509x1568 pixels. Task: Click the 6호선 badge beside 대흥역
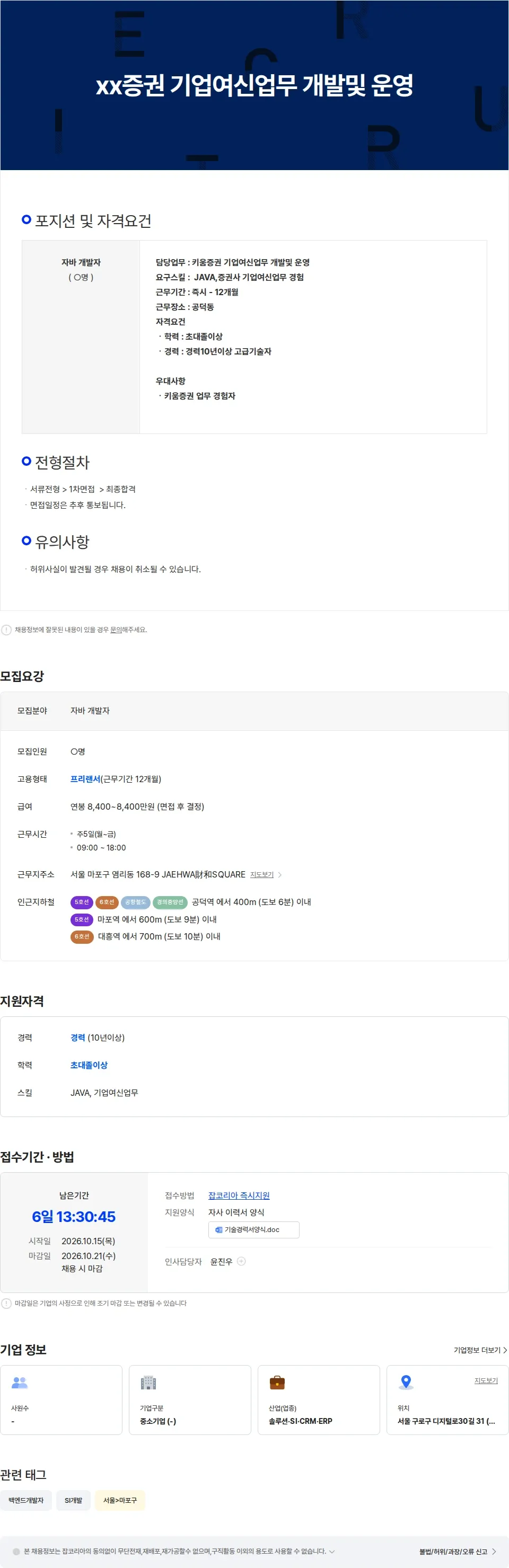(x=82, y=936)
